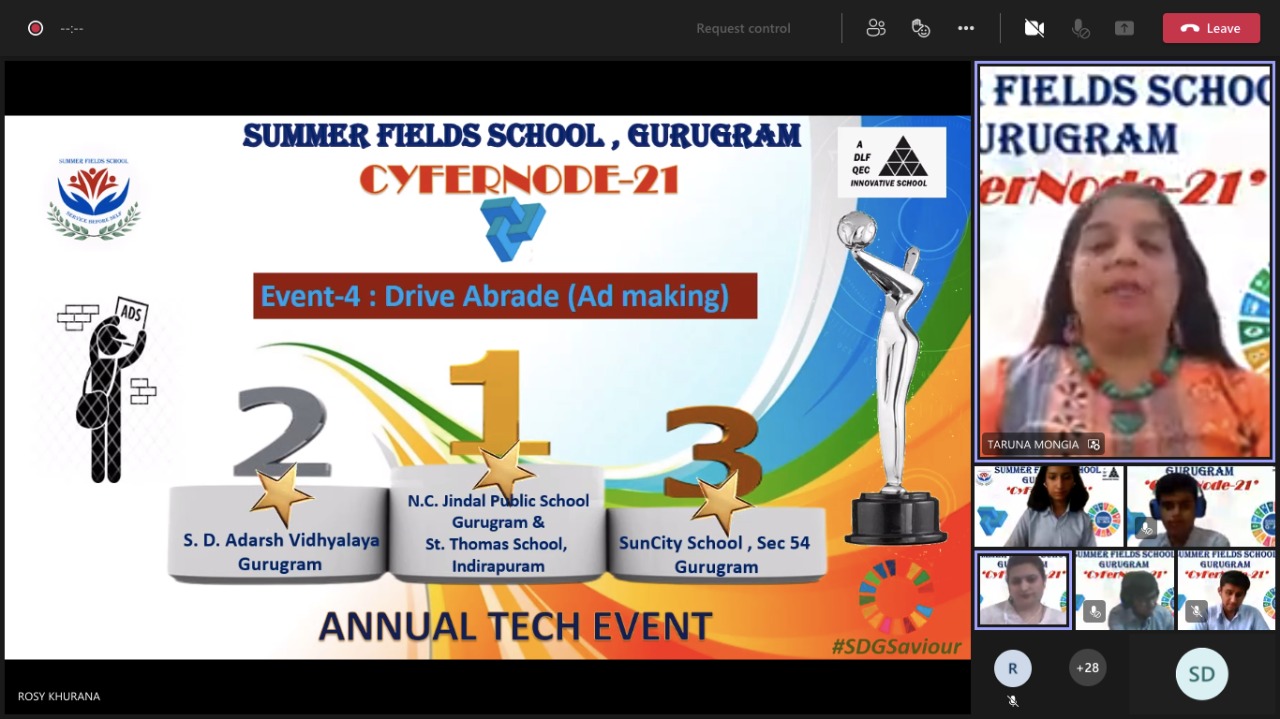Select the girl with long hair video thumbnail
Image resolution: width=1280 pixels, height=719 pixels.
pos(1049,506)
